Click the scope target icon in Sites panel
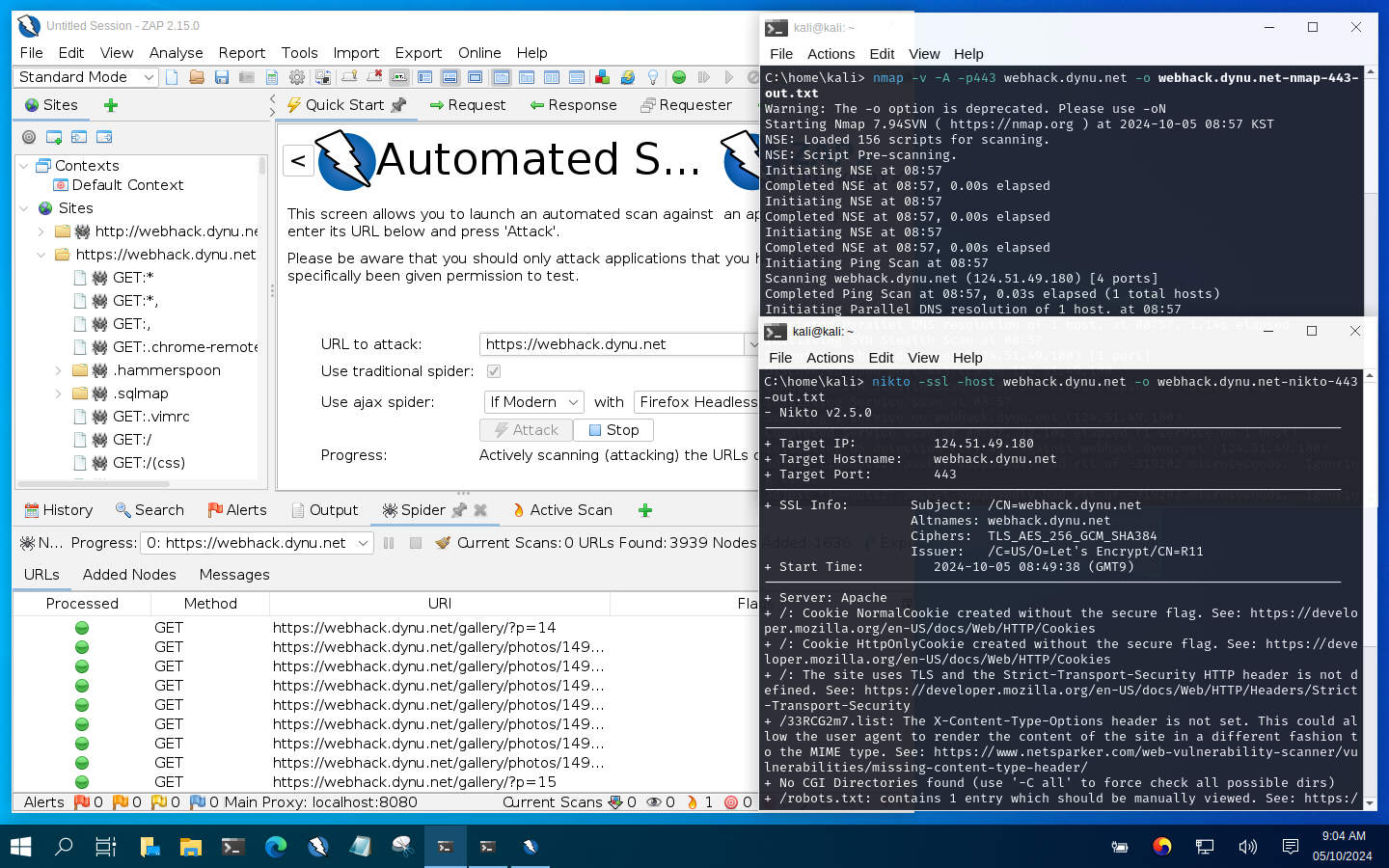The image size is (1389, 868). click(29, 137)
